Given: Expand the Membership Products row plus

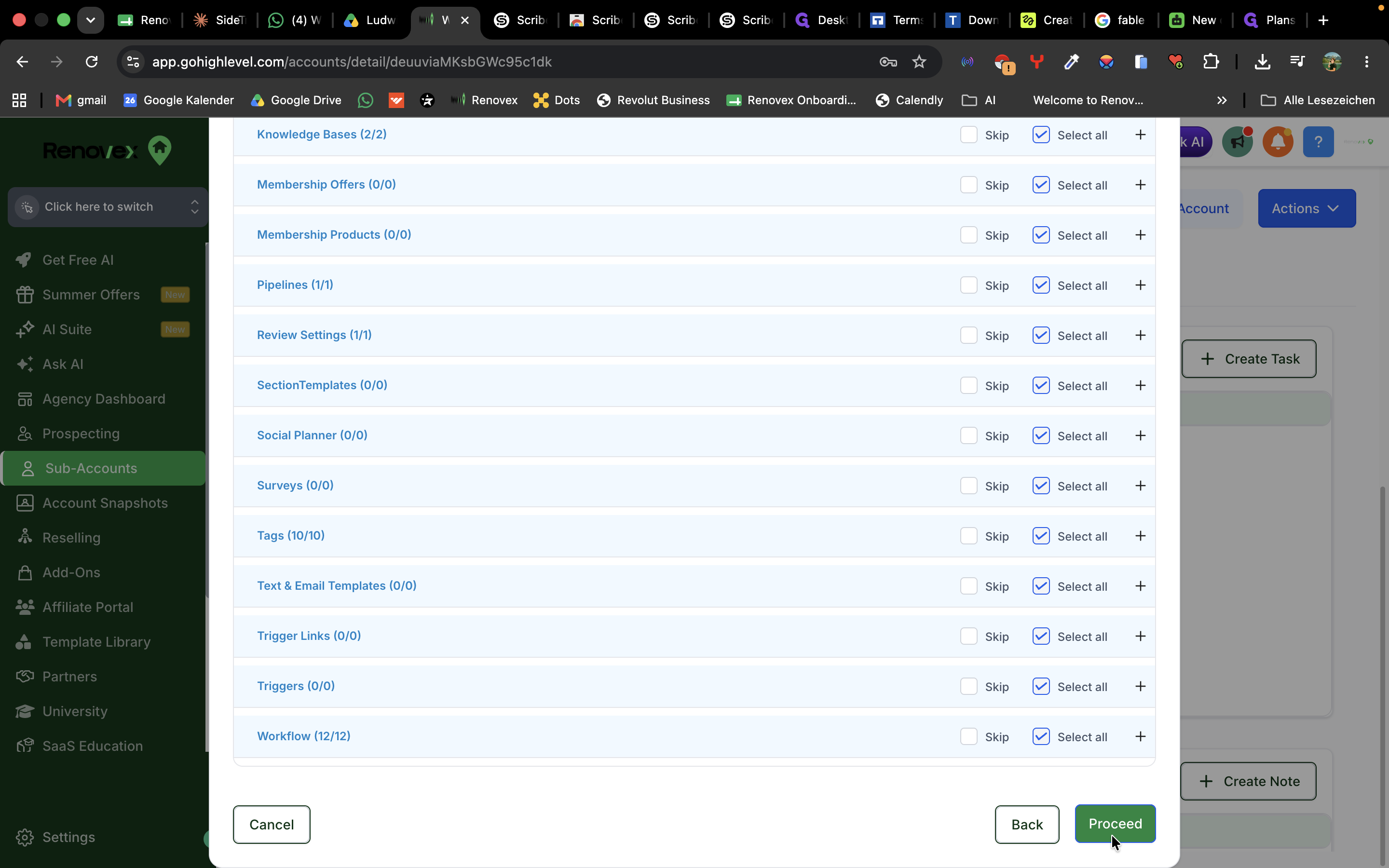Looking at the screenshot, I should pos(1140,235).
